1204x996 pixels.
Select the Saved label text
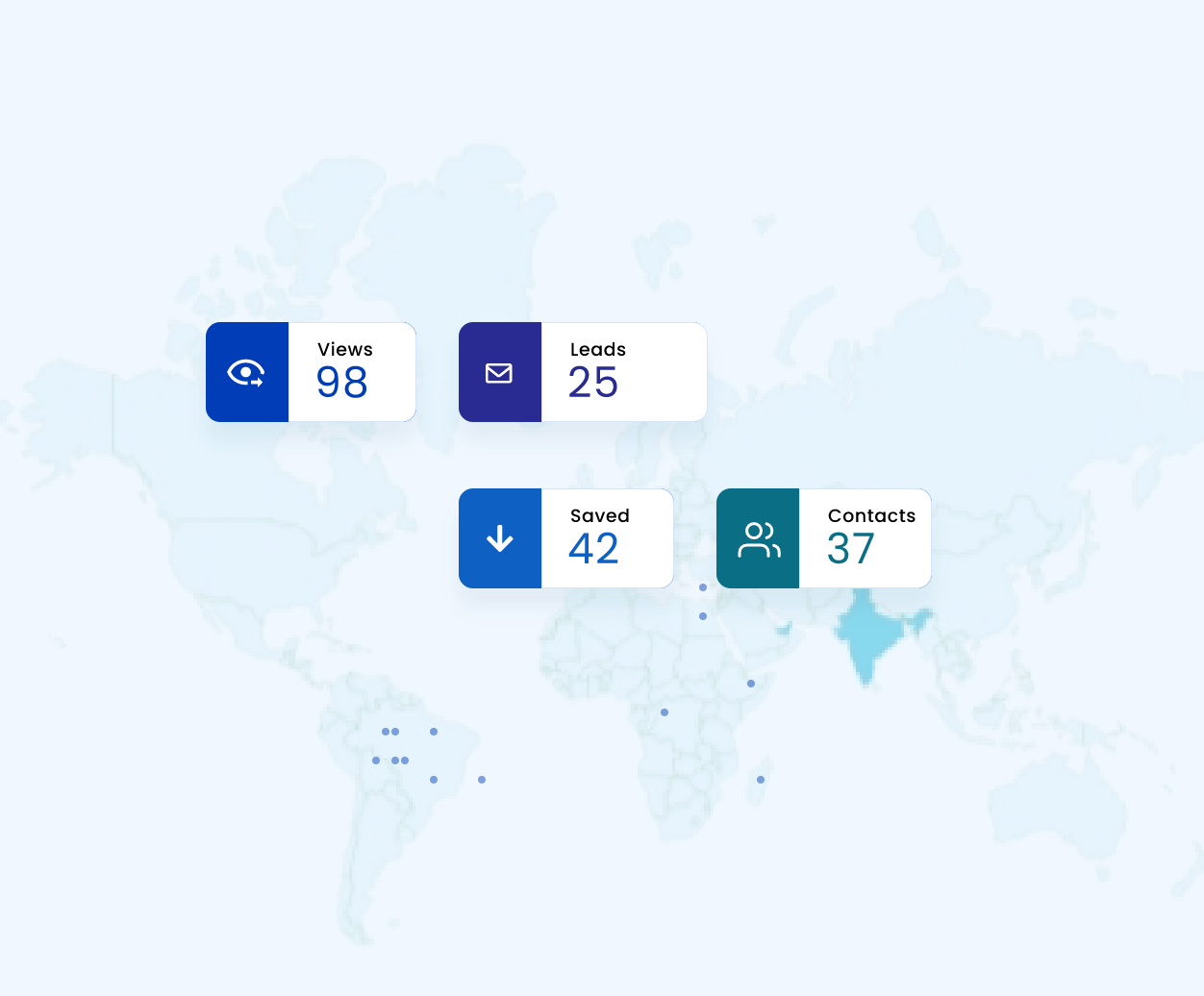click(599, 516)
